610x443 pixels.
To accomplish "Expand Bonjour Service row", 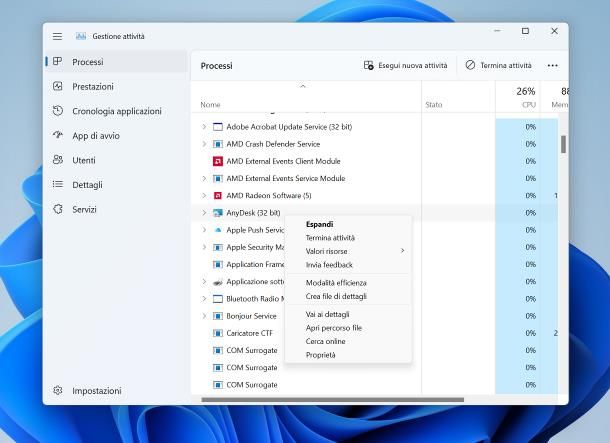I will pyautogui.click(x=204, y=316).
